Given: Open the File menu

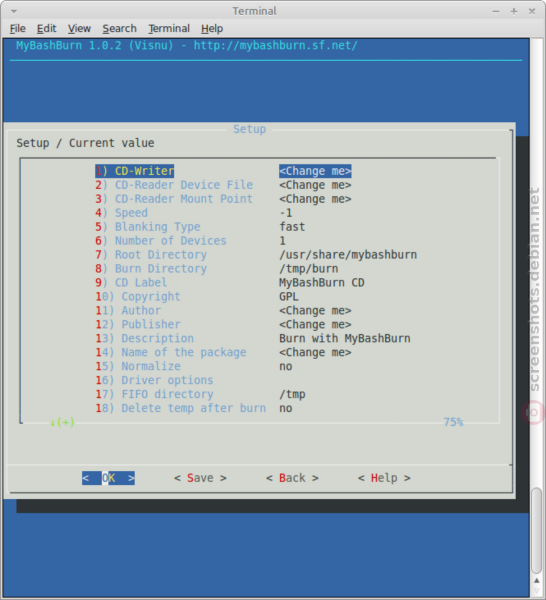Looking at the screenshot, I should [18, 29].
